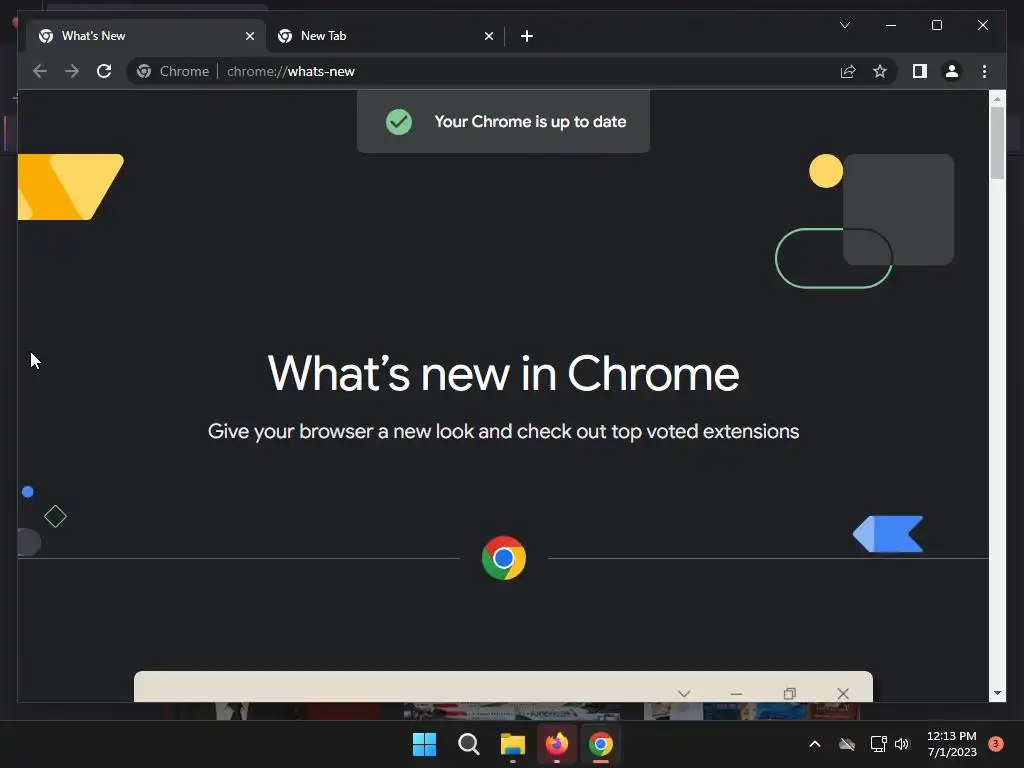This screenshot has width=1024, height=768.
Task: Close the What's New tab
Action: [249, 36]
